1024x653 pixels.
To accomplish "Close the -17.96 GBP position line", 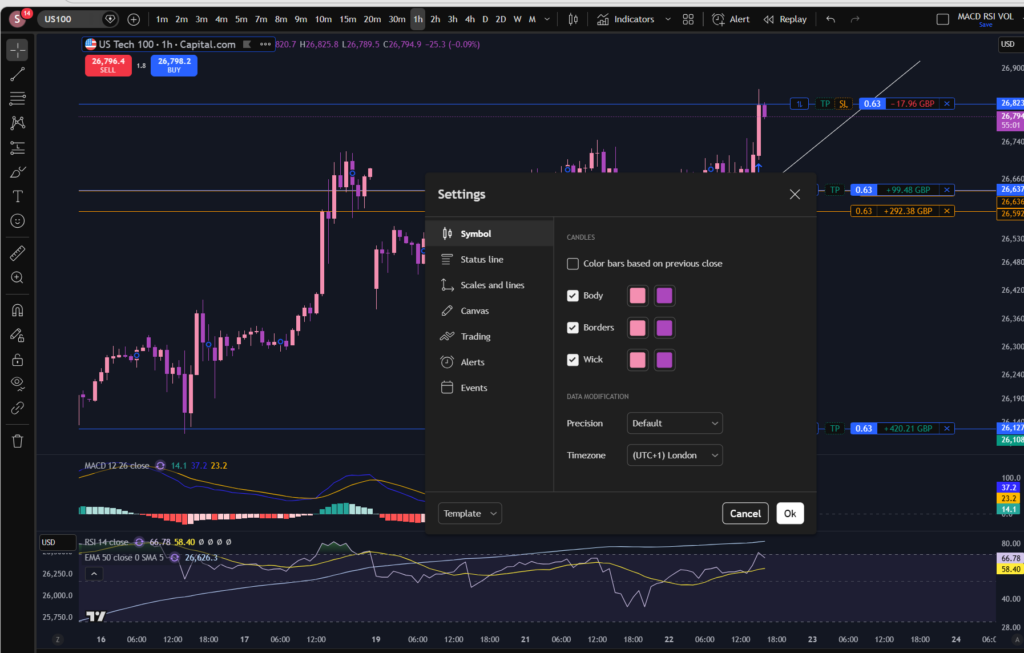I will point(947,104).
